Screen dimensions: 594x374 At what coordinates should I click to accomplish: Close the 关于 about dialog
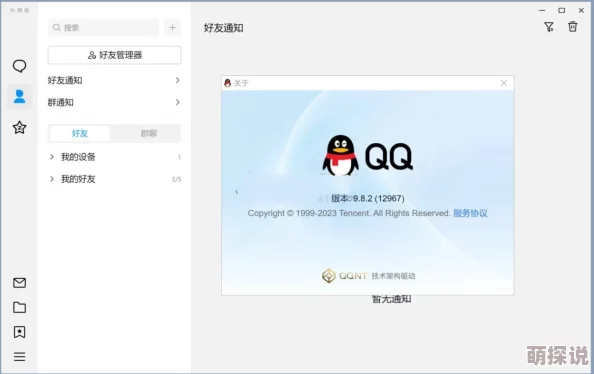pyautogui.click(x=503, y=83)
